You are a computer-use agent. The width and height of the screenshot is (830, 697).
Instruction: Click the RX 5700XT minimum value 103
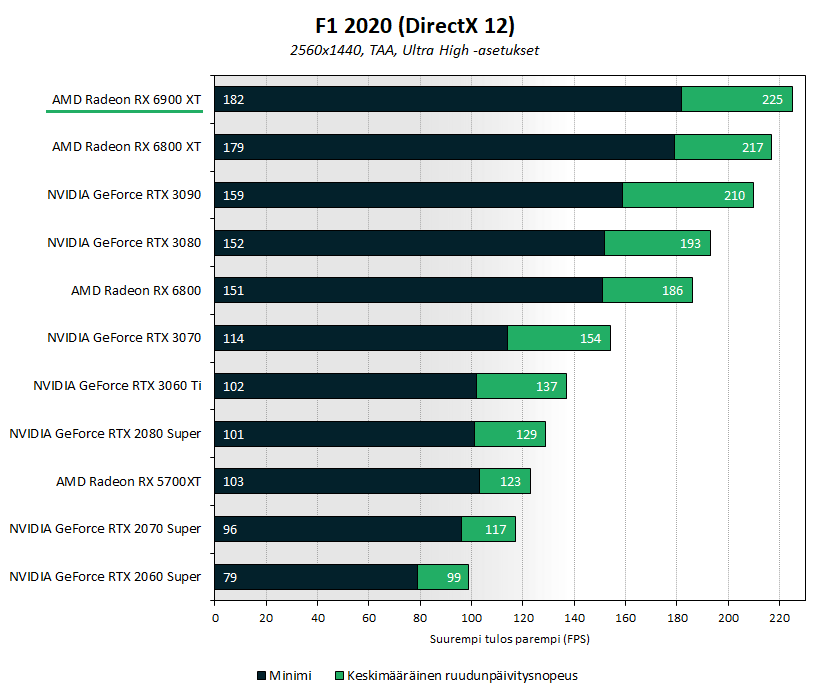click(x=233, y=482)
